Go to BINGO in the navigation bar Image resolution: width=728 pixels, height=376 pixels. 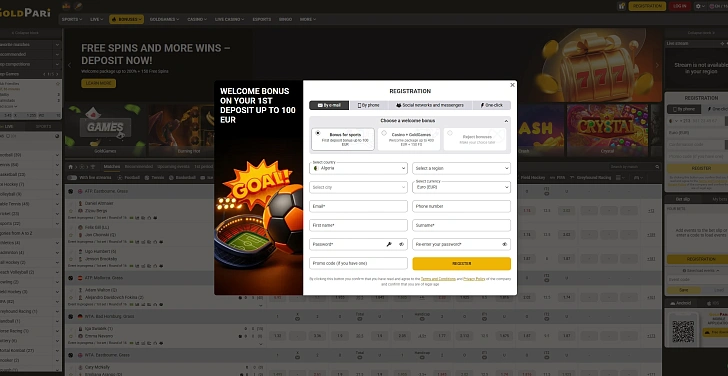click(x=286, y=19)
